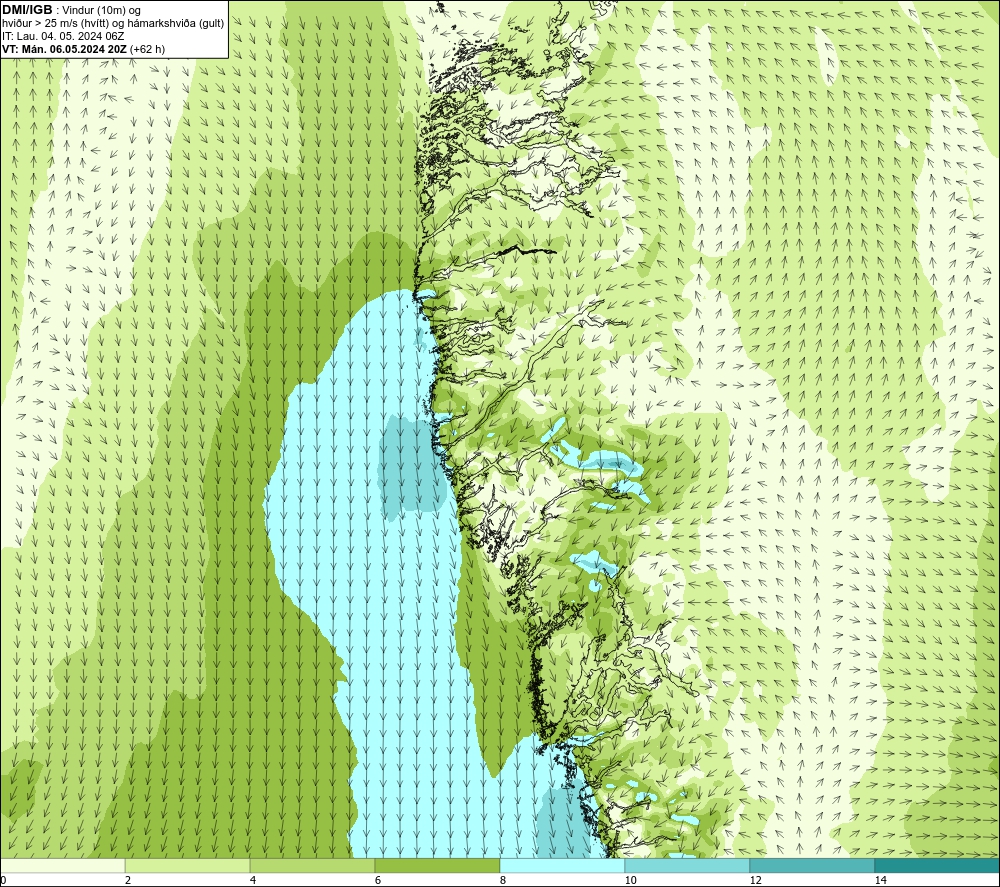Image resolution: width=1000 pixels, height=887 pixels.
Task: Click the 'IT: Lau. 04. 05. 2024 06Z' line
Action: point(63,36)
